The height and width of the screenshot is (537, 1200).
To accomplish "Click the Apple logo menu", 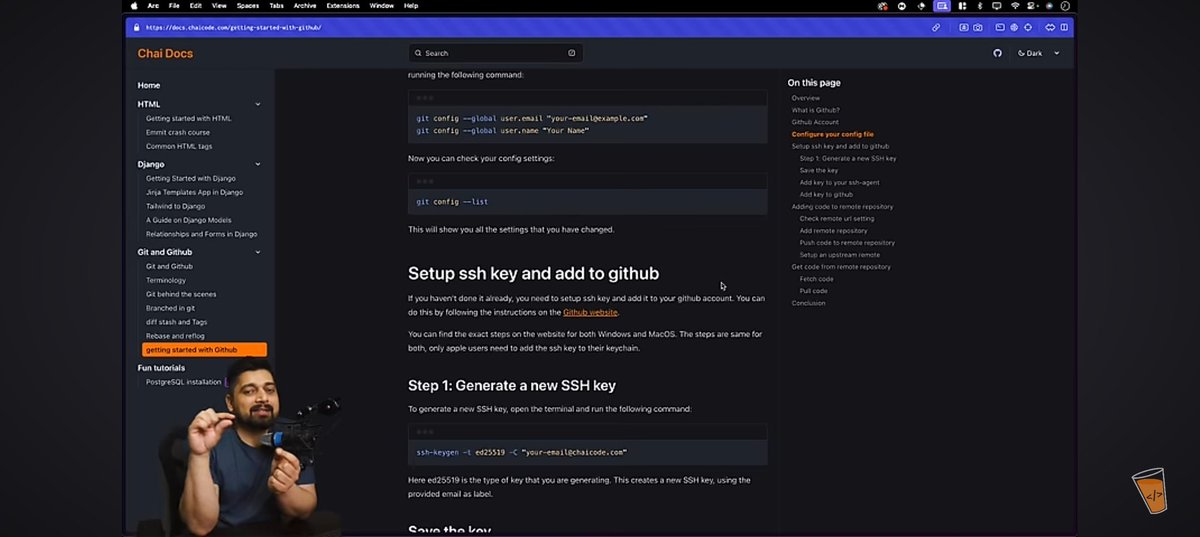I will pos(134,5).
